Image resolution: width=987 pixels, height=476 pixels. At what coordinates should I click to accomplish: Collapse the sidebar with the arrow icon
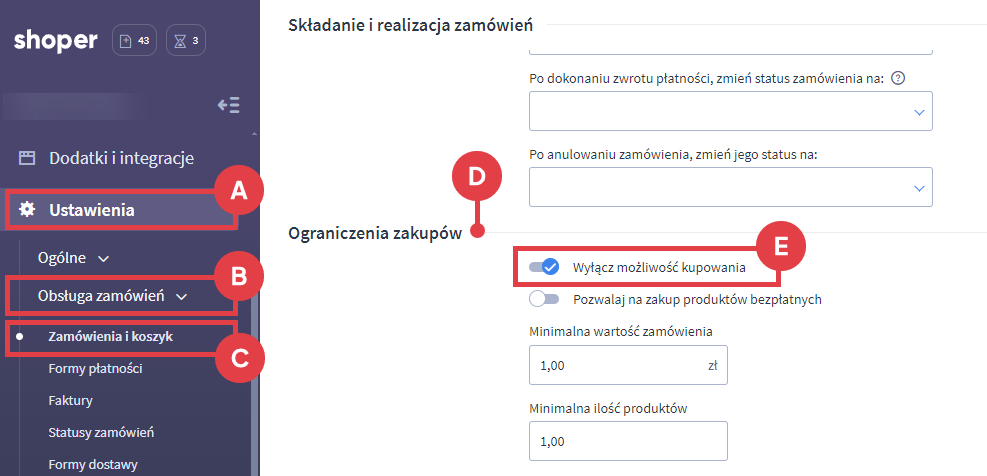228,105
